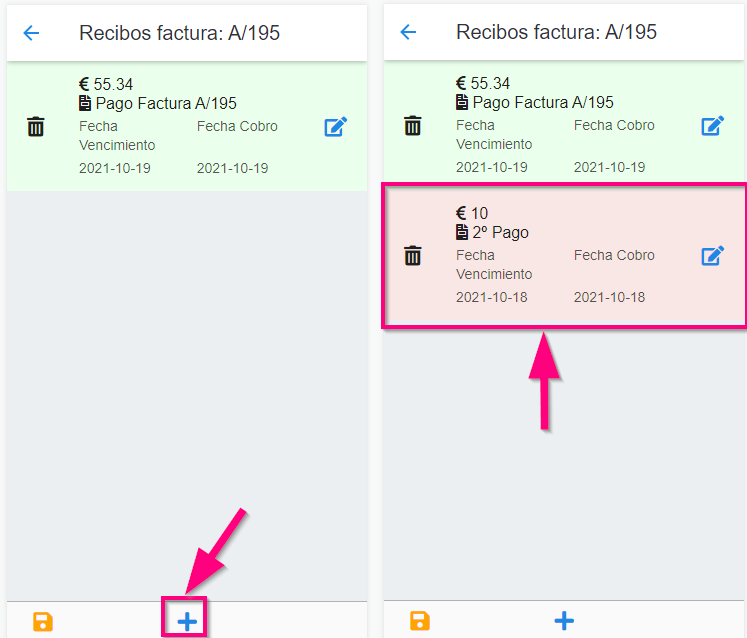Delete the €55.34 receipt in left panel

(x=36, y=127)
